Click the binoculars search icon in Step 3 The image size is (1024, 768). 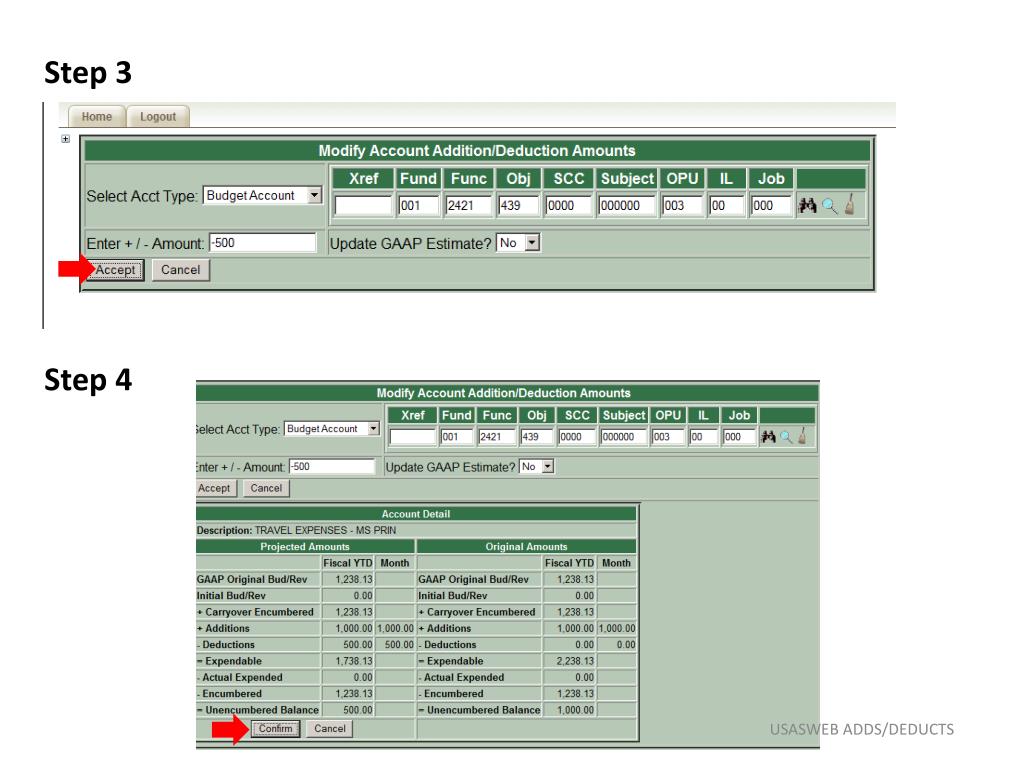point(808,205)
